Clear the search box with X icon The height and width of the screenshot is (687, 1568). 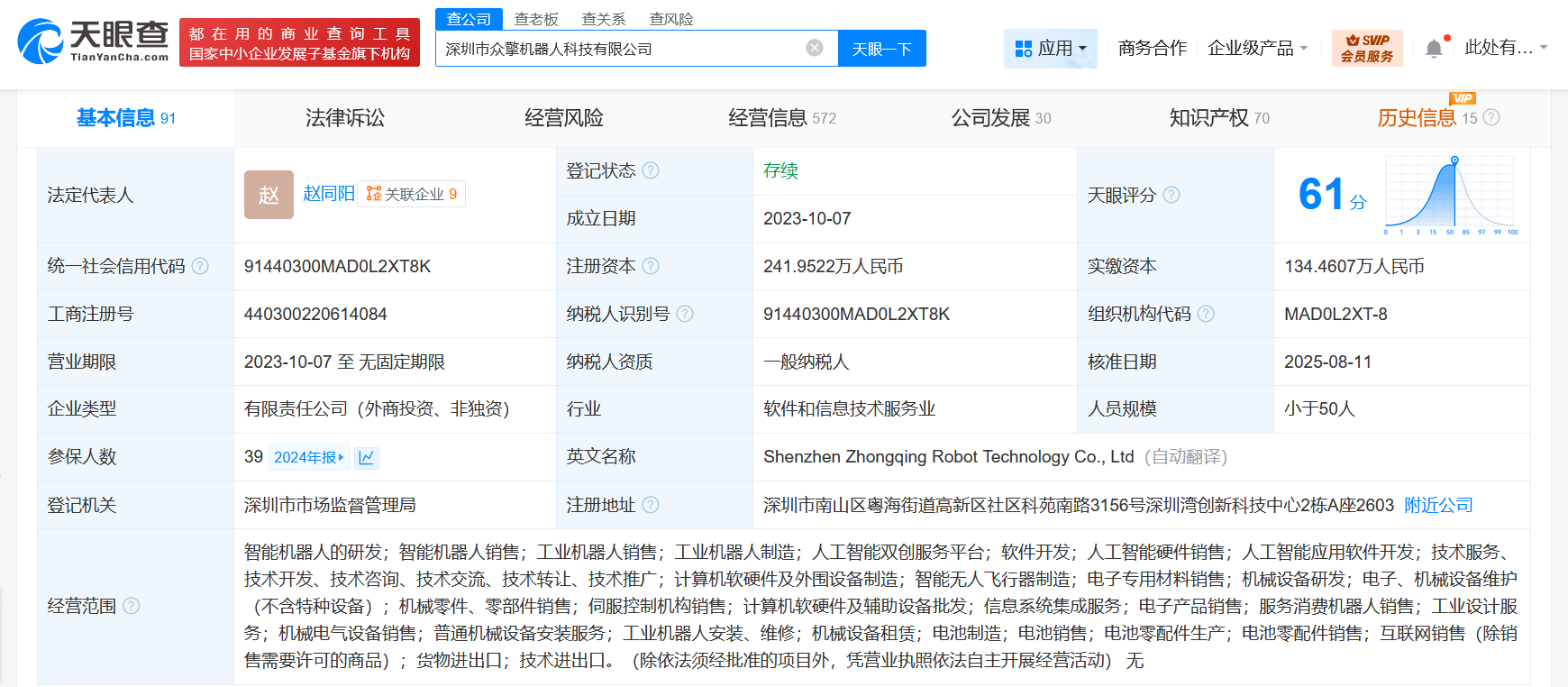pyautogui.click(x=814, y=48)
